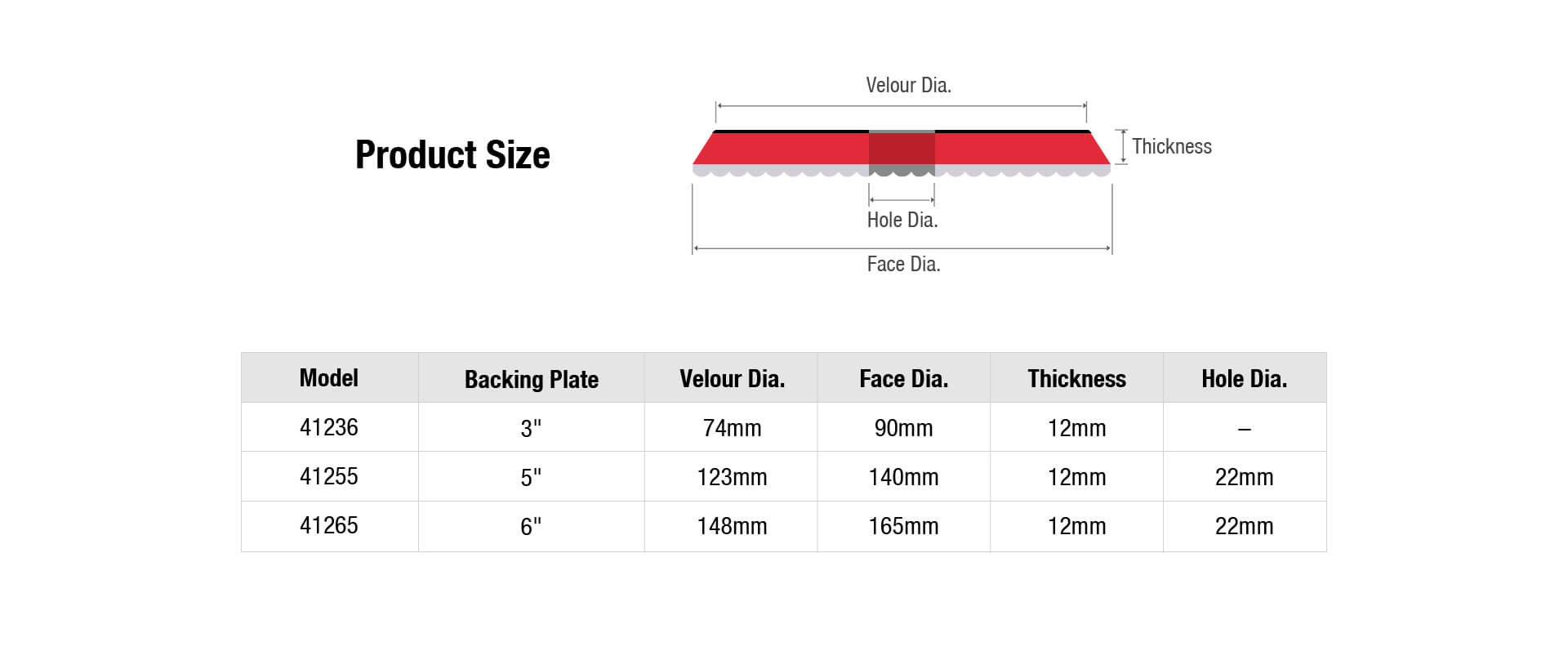Image resolution: width=1568 pixels, height=660 pixels.
Task: Click the 90mm face diameter cell
Action: (x=903, y=428)
